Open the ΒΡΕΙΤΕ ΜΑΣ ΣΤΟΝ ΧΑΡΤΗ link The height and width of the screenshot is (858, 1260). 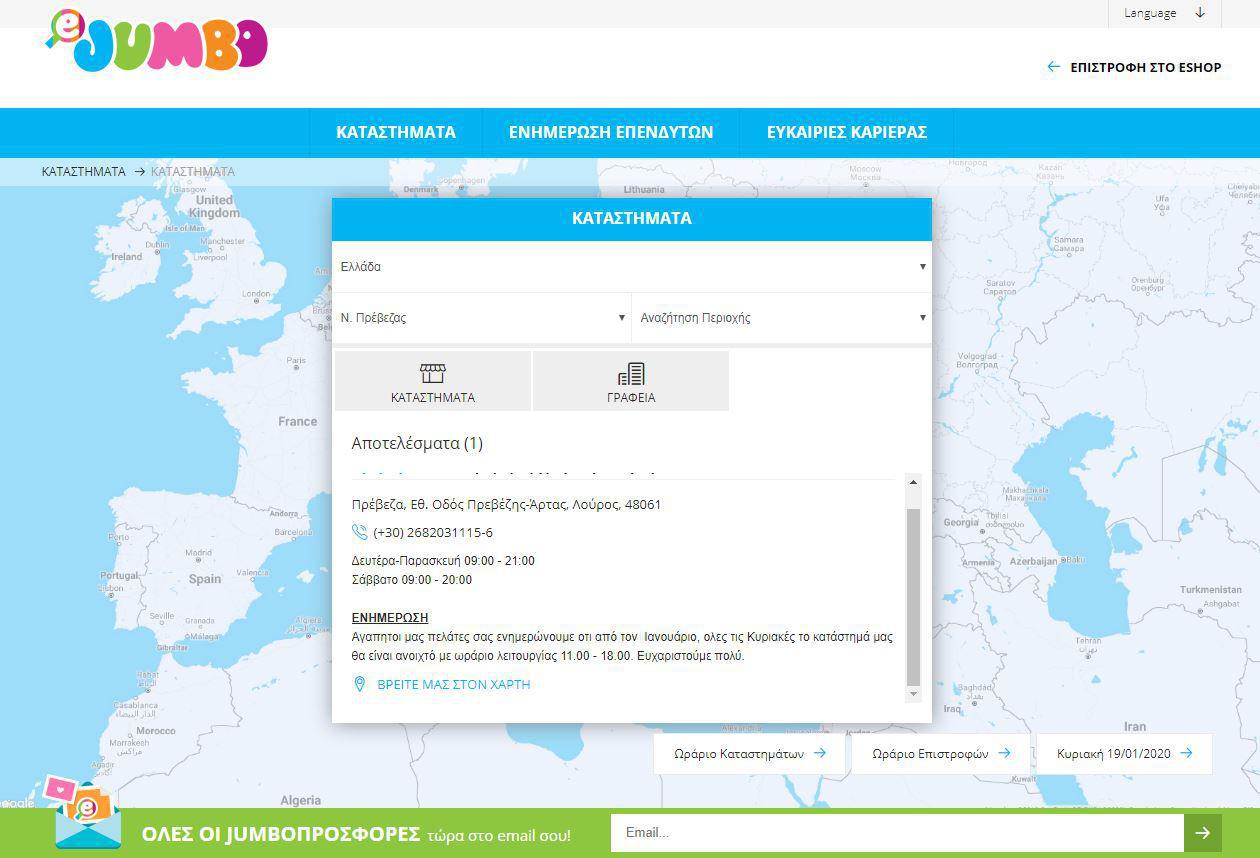453,685
